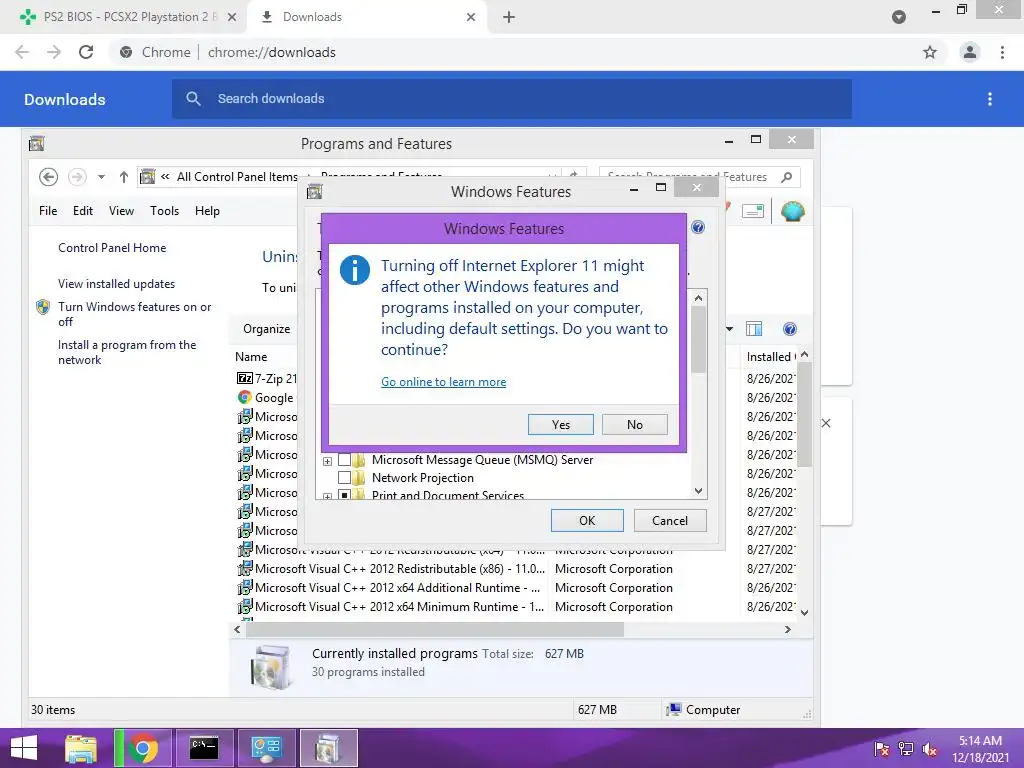Click the Explorer back arrow button
This screenshot has height=768, width=1024.
click(x=48, y=177)
